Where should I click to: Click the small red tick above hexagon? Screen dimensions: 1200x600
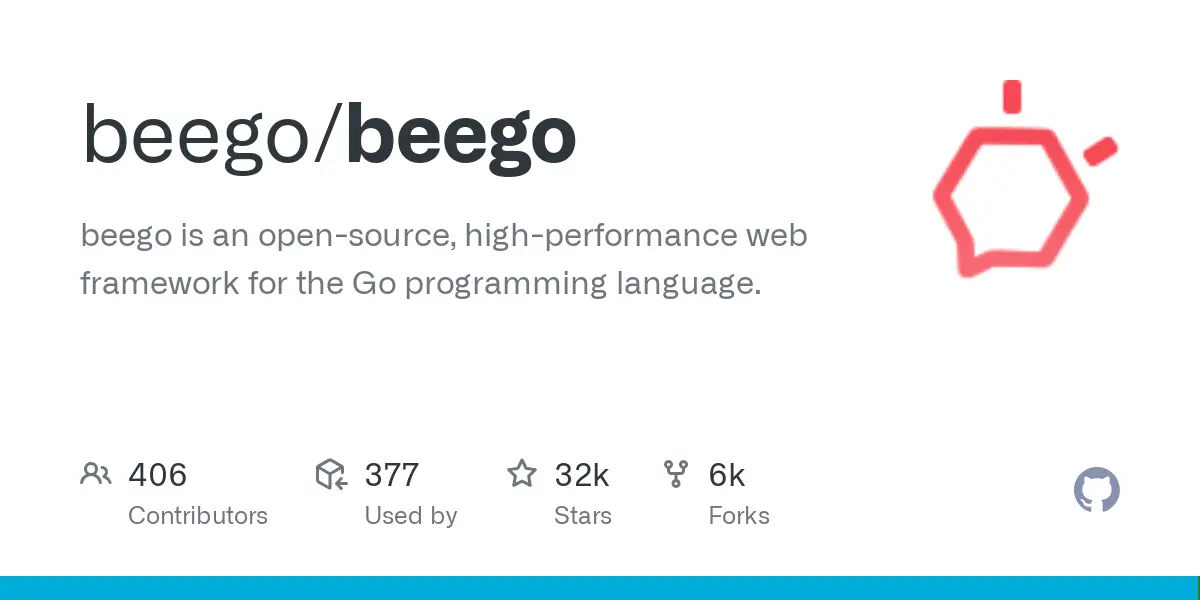1012,96
